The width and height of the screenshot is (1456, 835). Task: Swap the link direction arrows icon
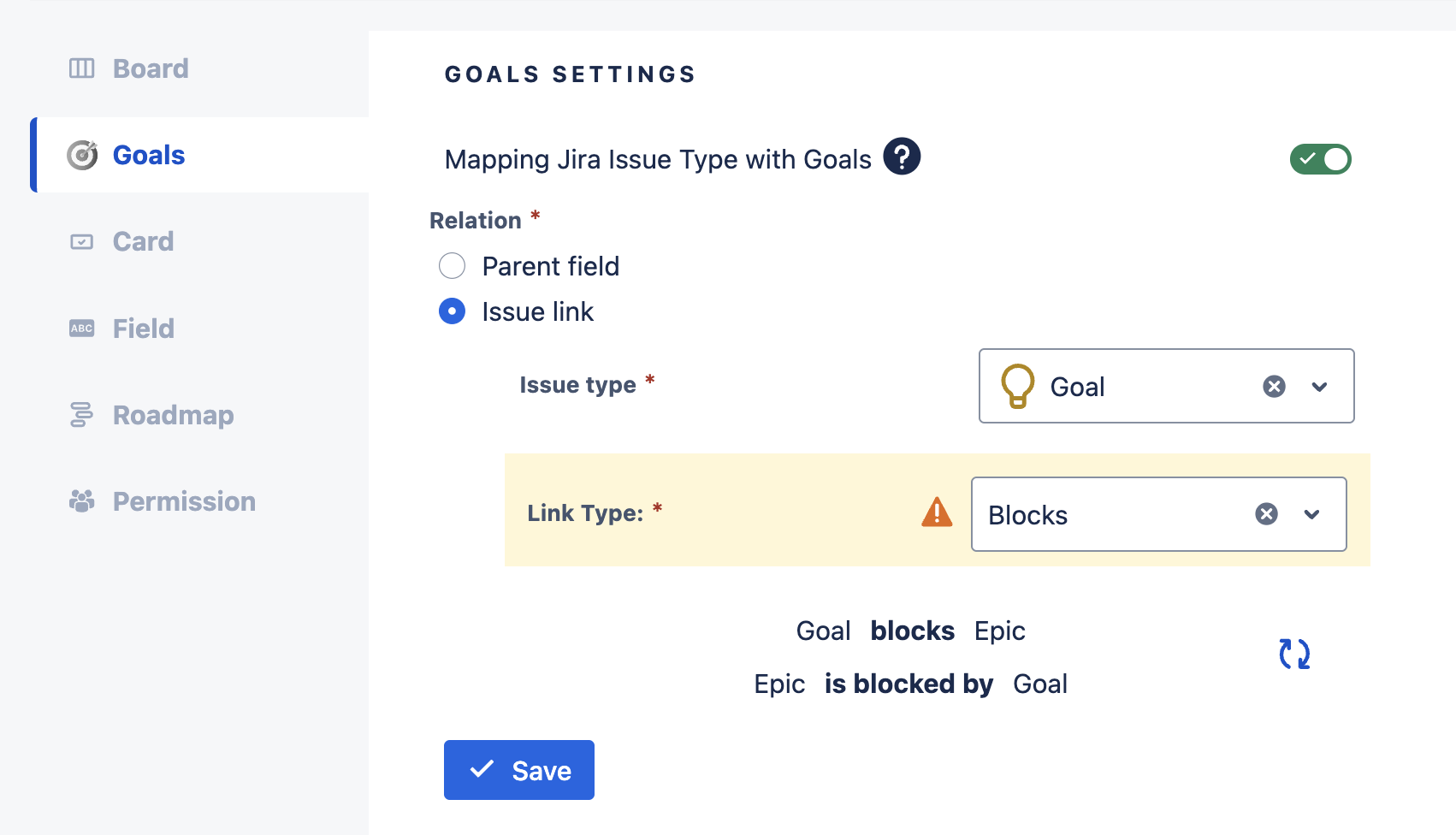[1294, 654]
